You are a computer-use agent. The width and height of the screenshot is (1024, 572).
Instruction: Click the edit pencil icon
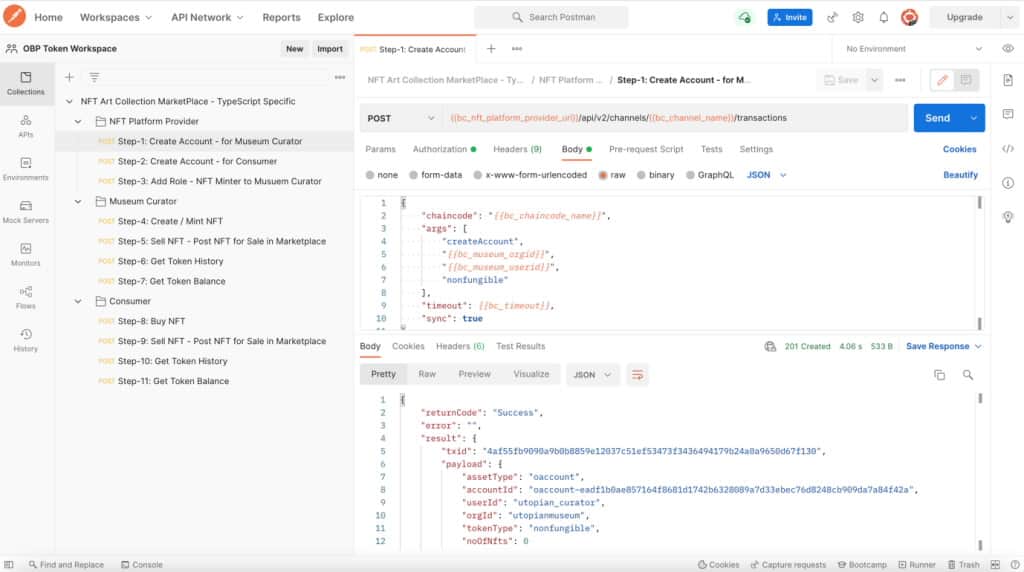pyautogui.click(x=942, y=80)
